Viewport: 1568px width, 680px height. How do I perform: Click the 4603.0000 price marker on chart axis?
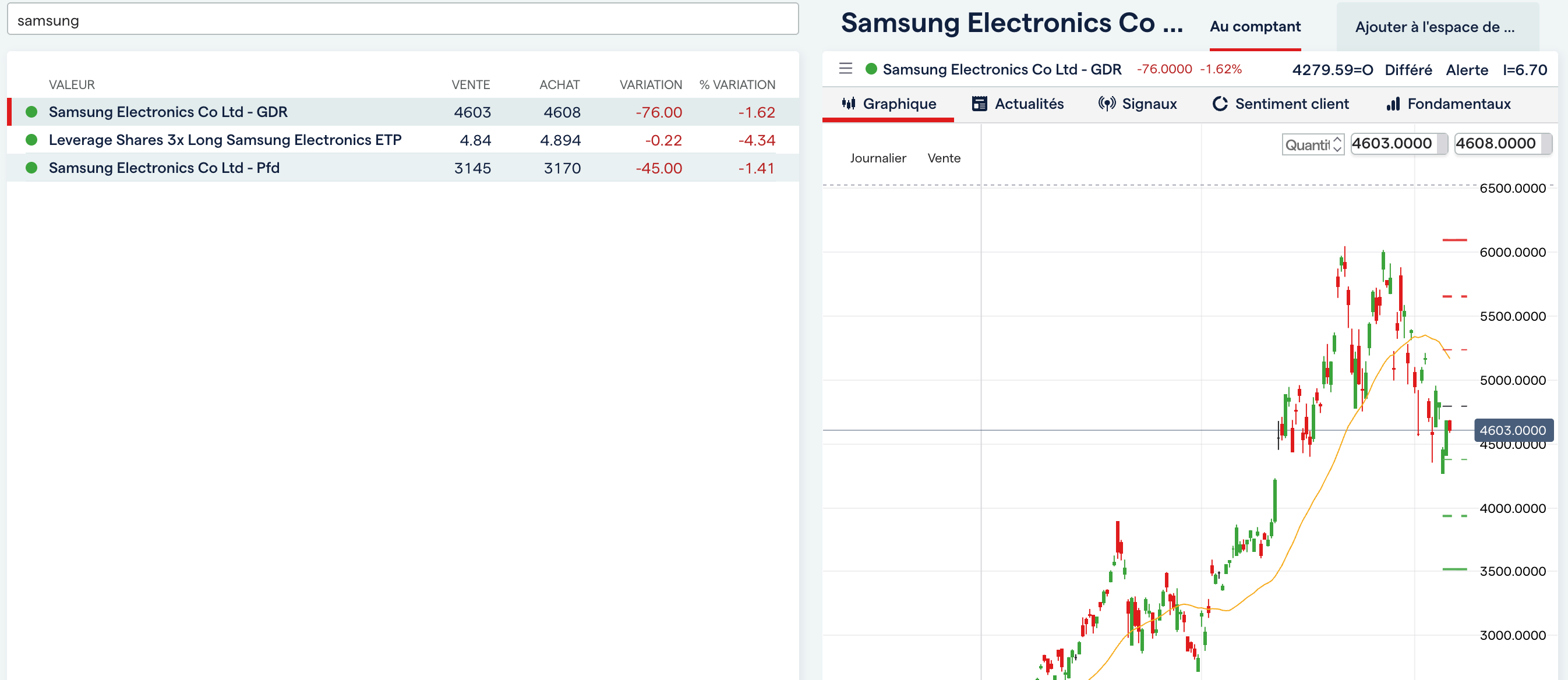[1513, 430]
